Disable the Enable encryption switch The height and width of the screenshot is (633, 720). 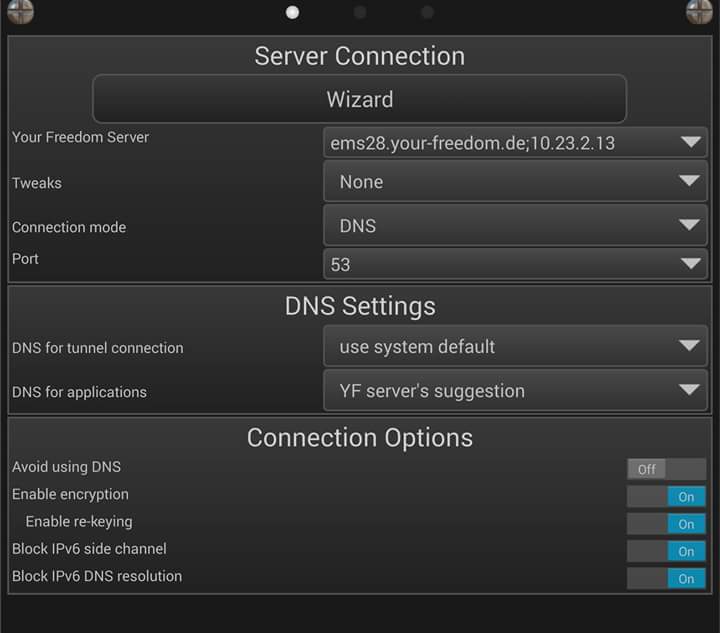(x=666, y=496)
